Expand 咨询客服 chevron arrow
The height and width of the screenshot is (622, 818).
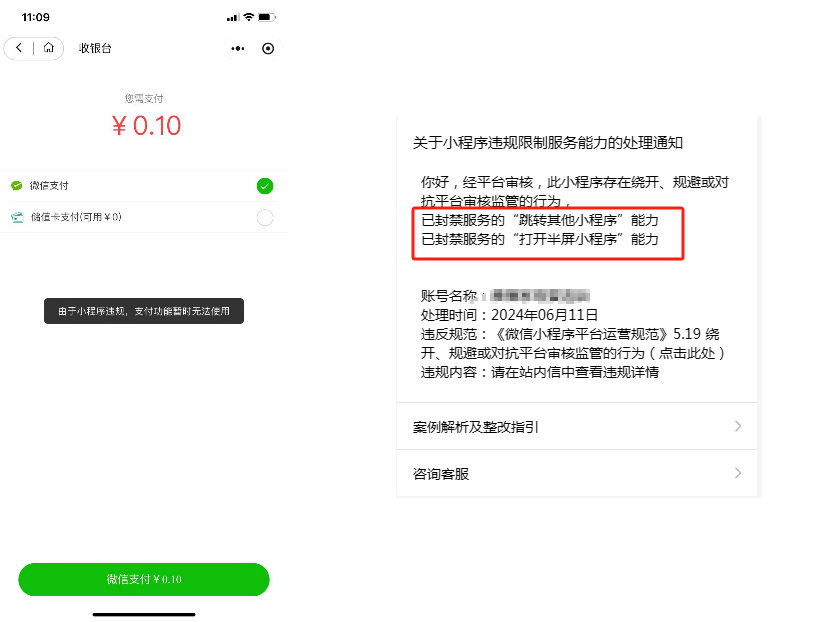click(x=738, y=473)
